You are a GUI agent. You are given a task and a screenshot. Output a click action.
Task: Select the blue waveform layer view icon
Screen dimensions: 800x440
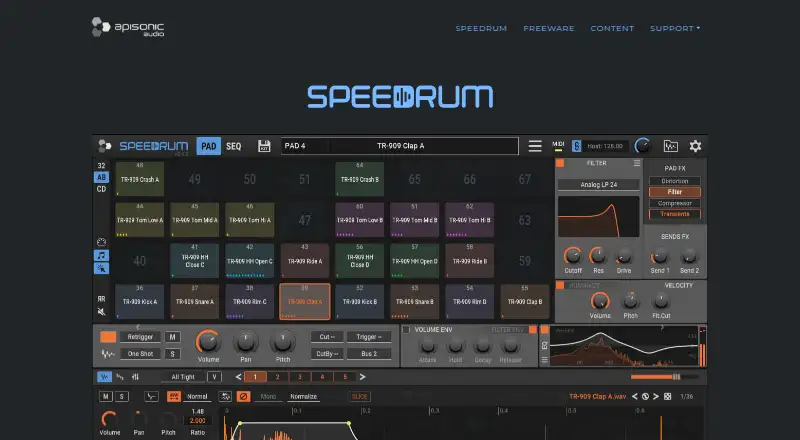click(105, 377)
